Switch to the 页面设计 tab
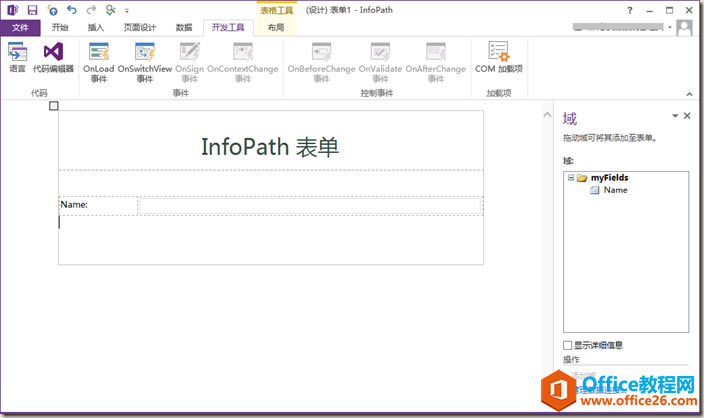Viewport: 704px width, 418px height. [x=140, y=28]
